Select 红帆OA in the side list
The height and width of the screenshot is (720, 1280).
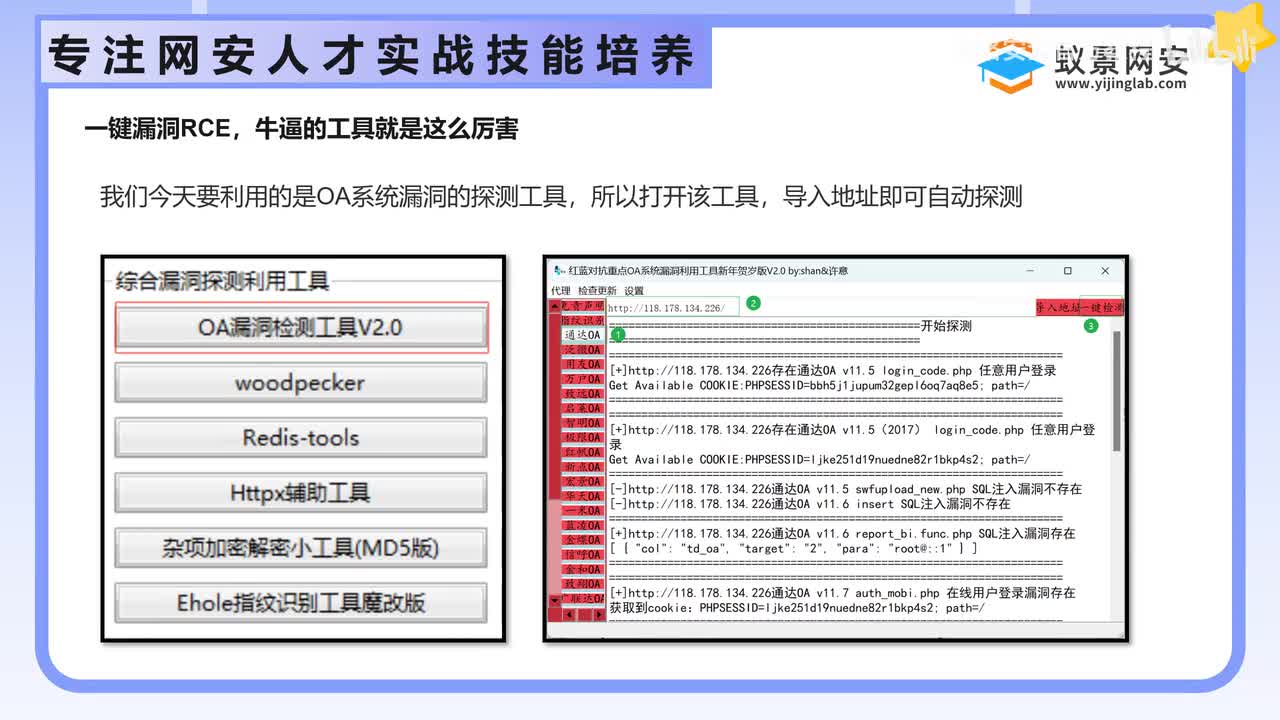click(583, 452)
